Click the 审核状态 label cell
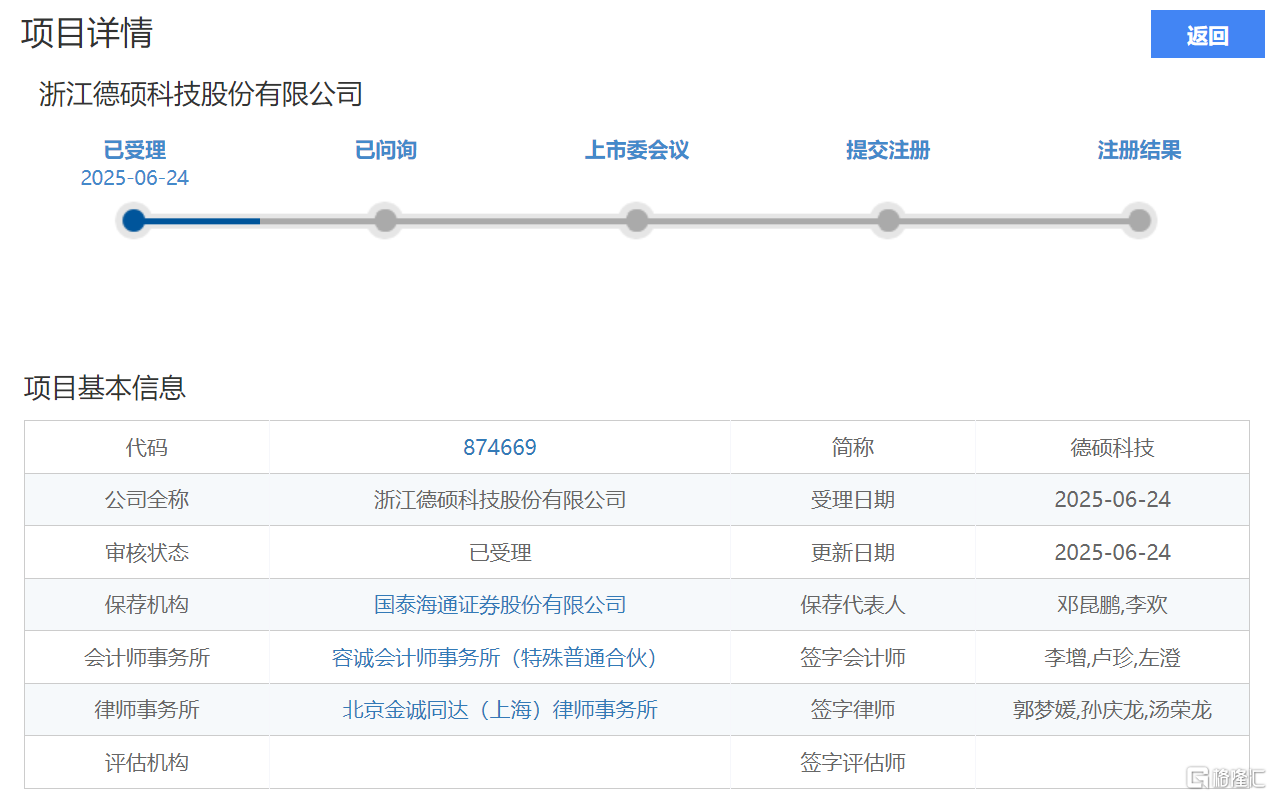 (147, 552)
